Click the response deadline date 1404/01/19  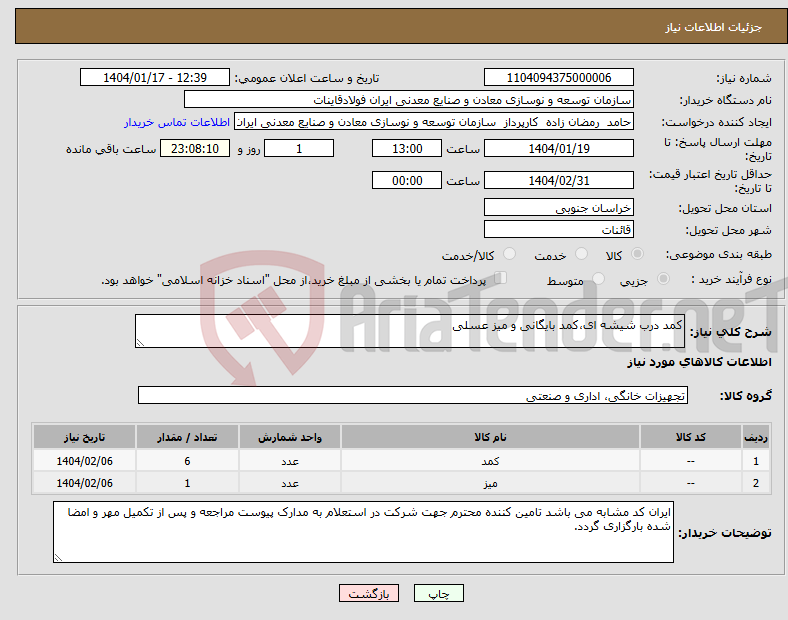558,148
